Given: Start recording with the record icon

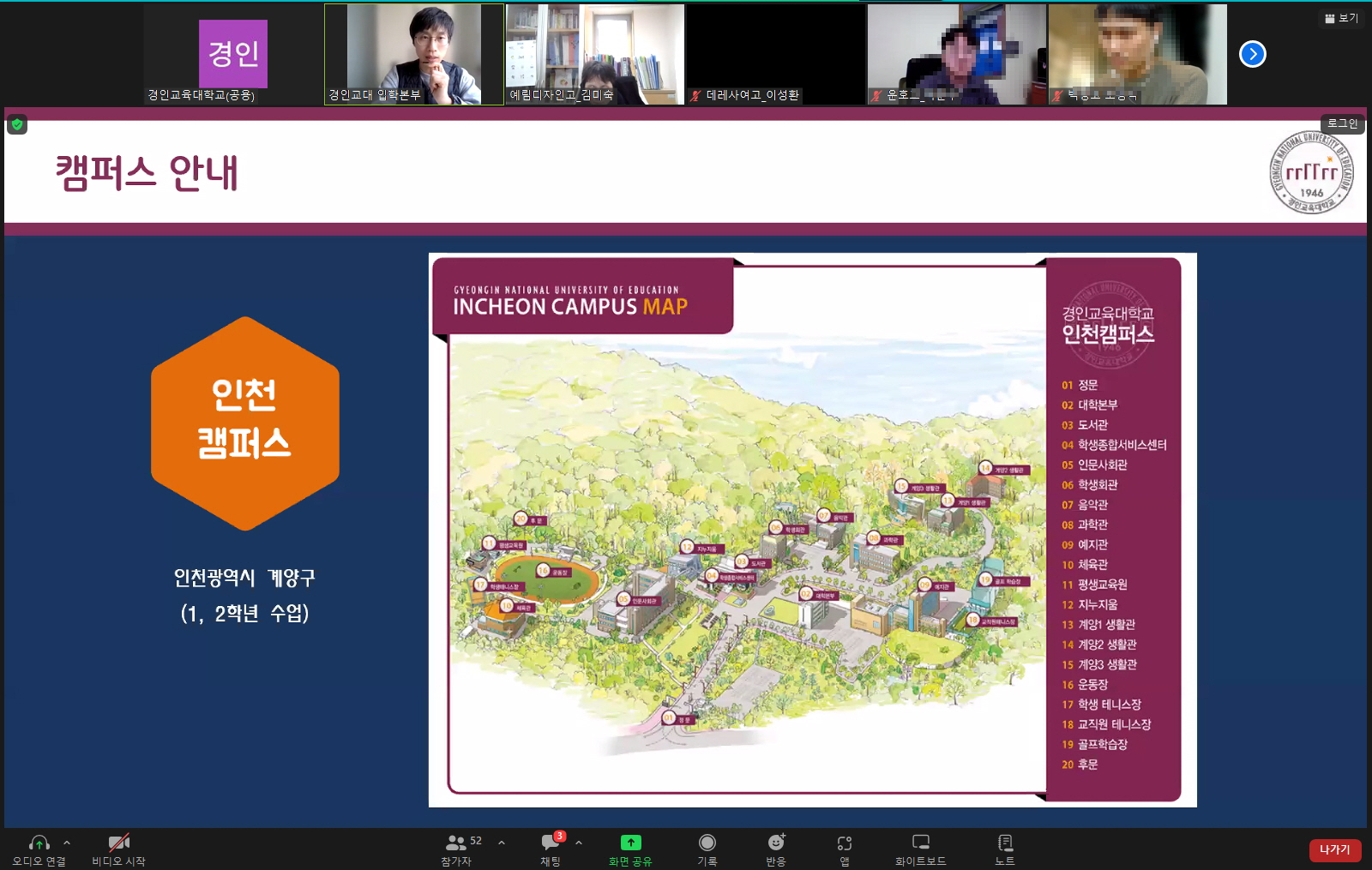Looking at the screenshot, I should (x=707, y=843).
